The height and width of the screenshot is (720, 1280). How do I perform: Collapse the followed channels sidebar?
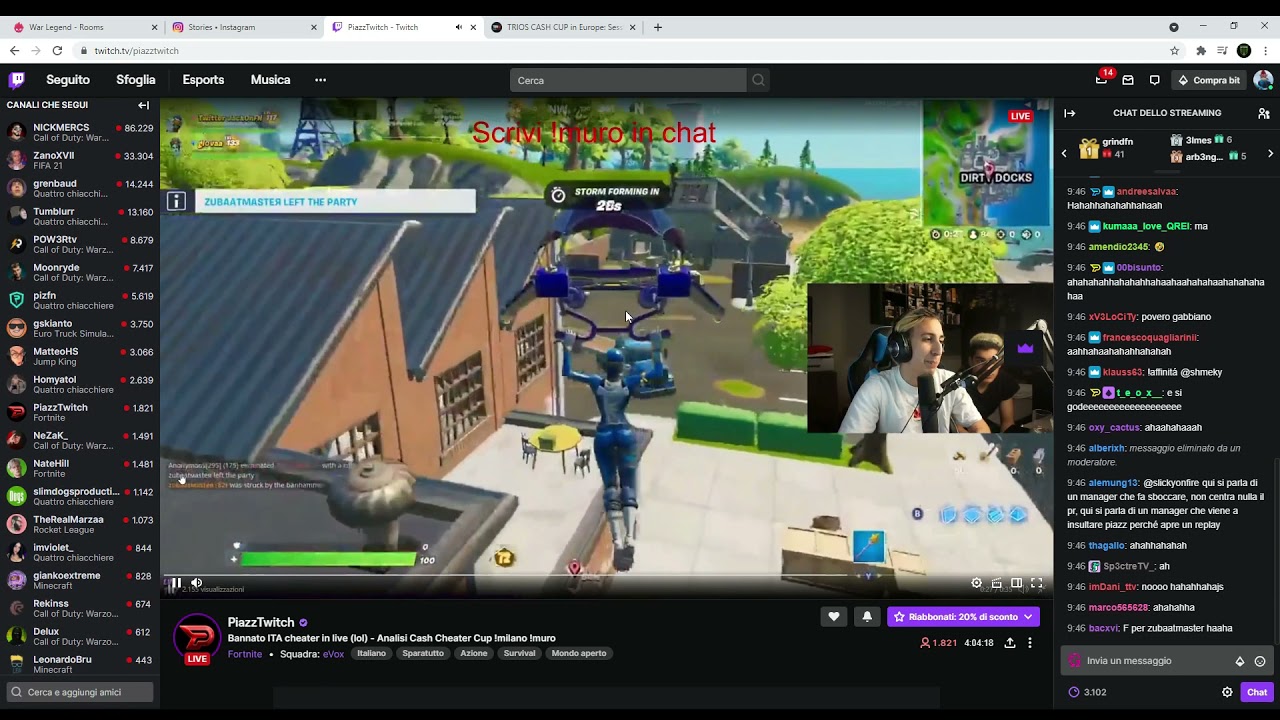point(143,105)
